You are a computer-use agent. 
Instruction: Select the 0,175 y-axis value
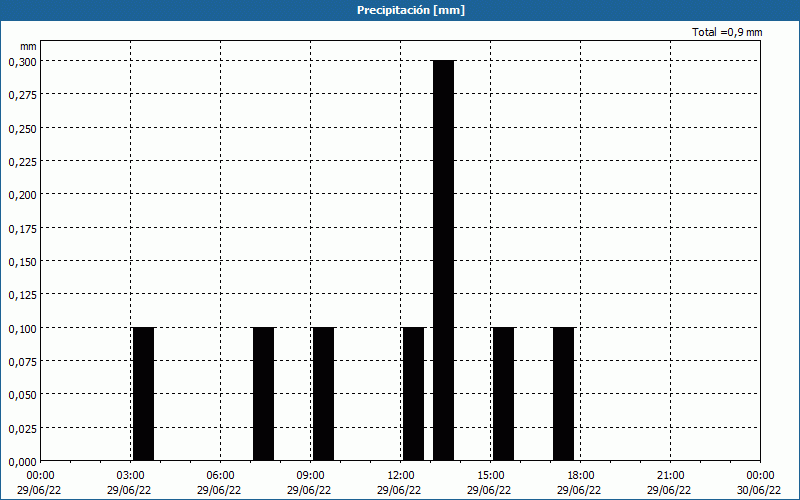[x=22, y=229]
